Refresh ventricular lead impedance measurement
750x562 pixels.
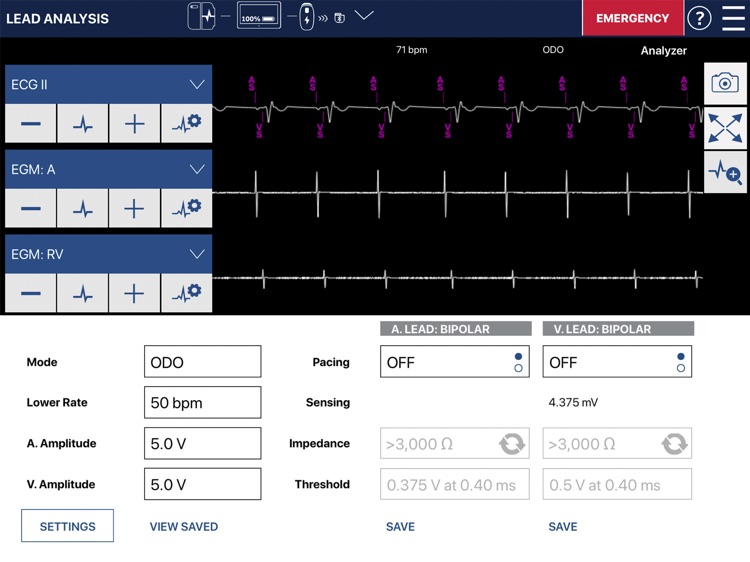click(674, 444)
